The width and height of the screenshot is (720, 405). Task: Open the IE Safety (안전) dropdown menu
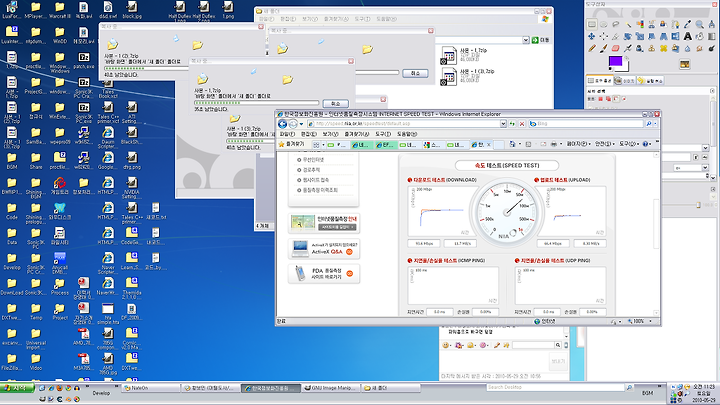pos(605,144)
